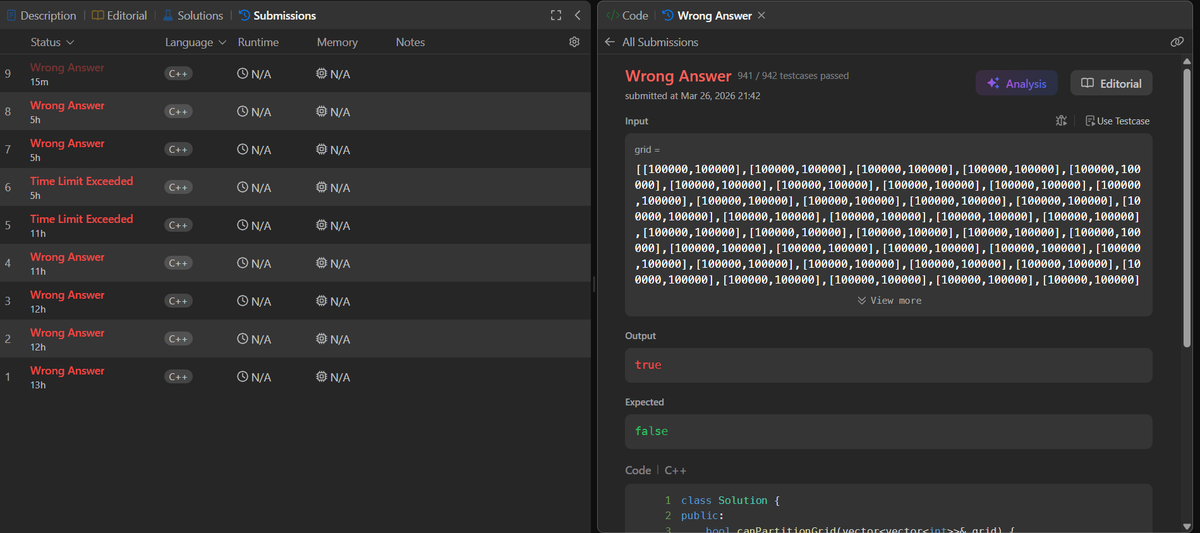The width and height of the screenshot is (1200, 533).
Task: Expand input with View more
Action: 889,300
